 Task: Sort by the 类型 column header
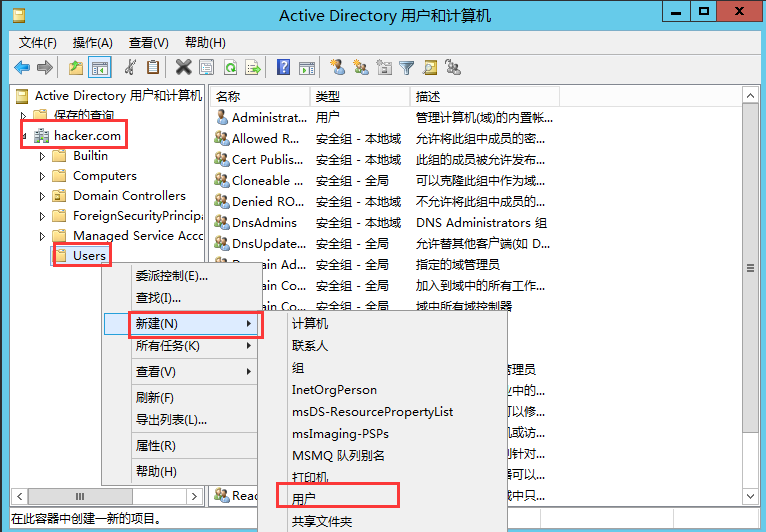coord(360,97)
